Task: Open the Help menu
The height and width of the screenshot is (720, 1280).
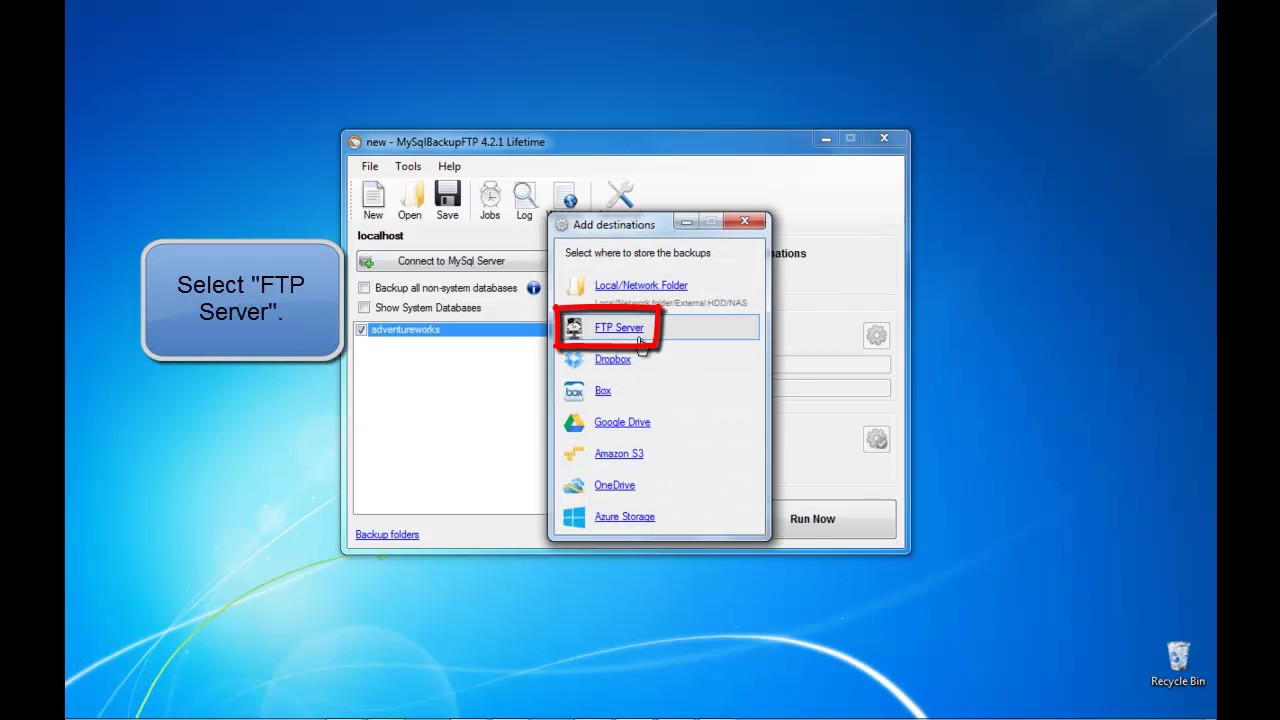Action: 449,166
